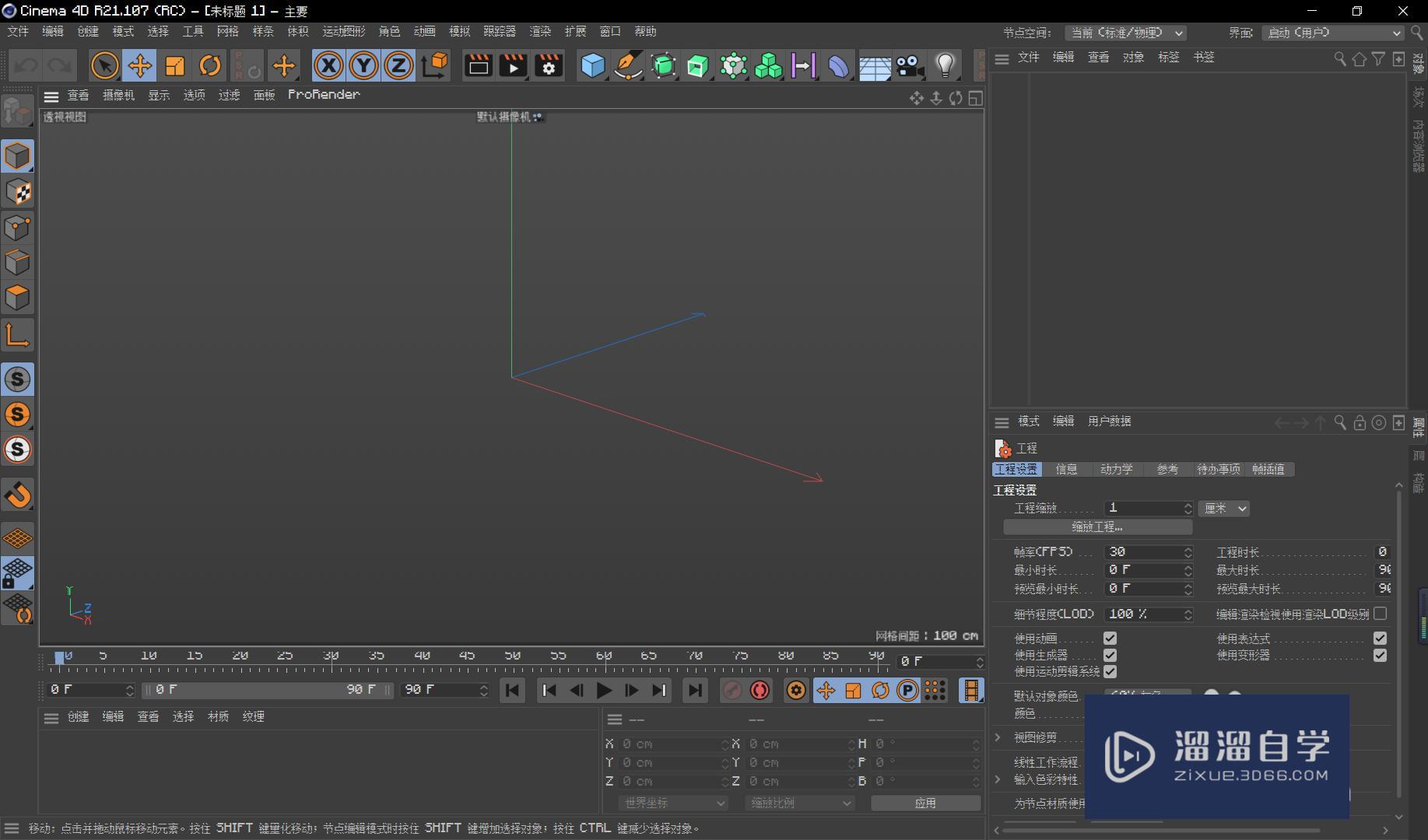Adjust the 工程缩放 stepper arrows
Viewport: 1428px width, 840px height.
(1188, 508)
